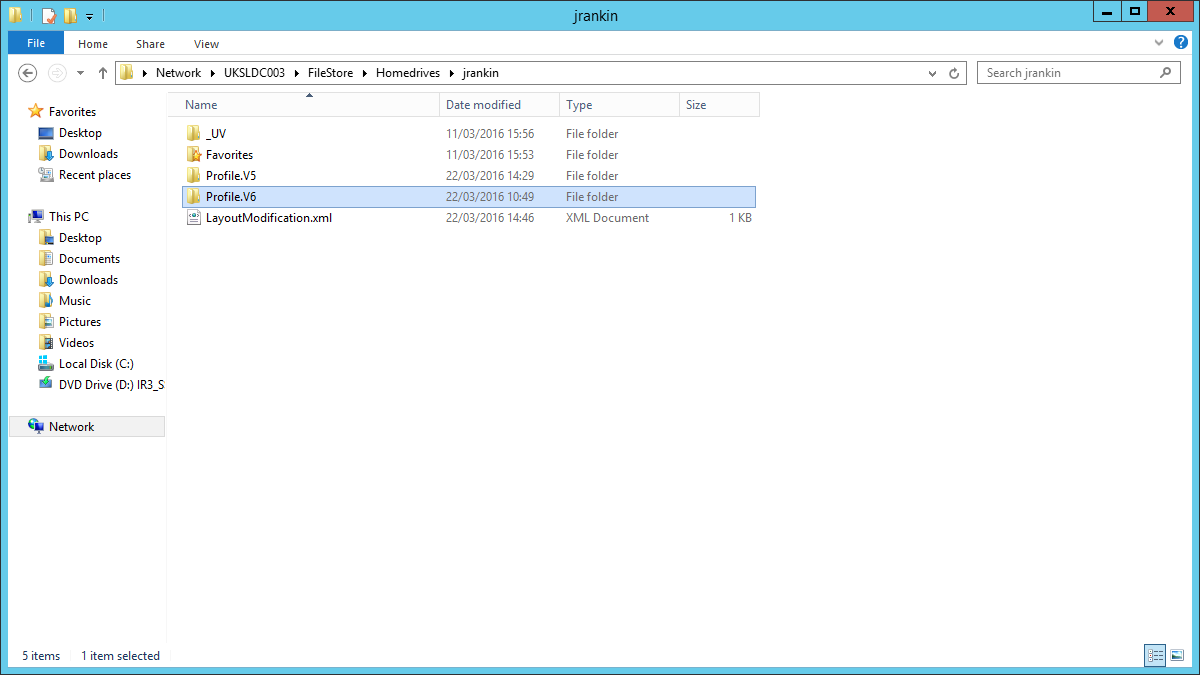The height and width of the screenshot is (675, 1200).
Task: Expand the Homedrives breadcrumb chevron
Action: [451, 72]
